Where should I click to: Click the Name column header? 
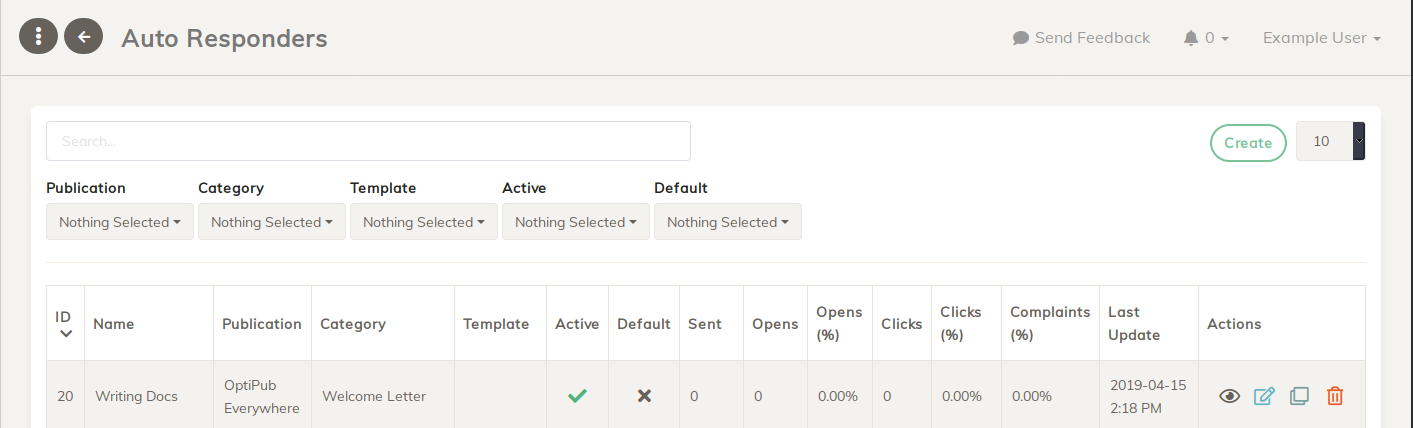pyautogui.click(x=114, y=324)
